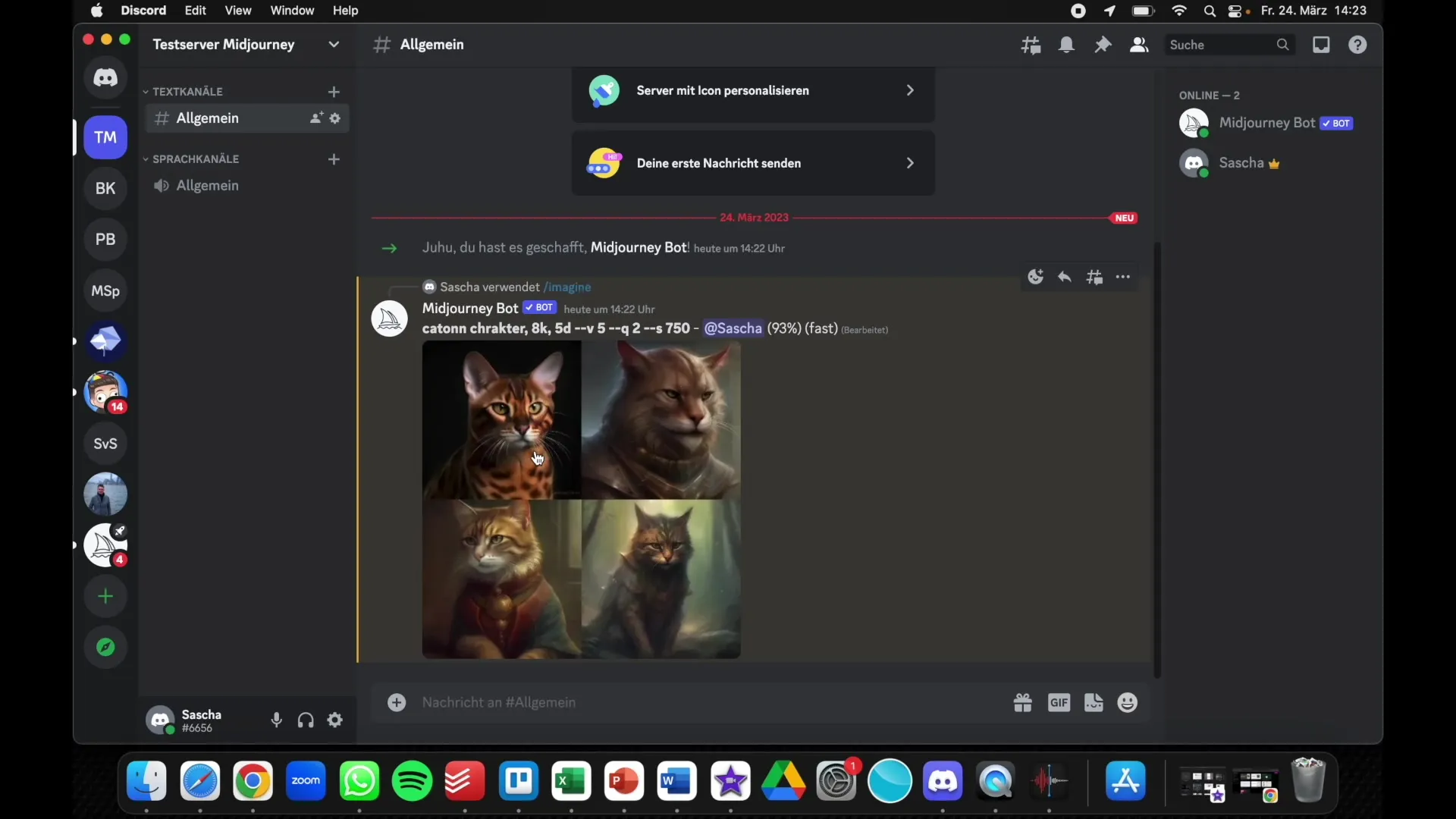This screenshot has height=819, width=1456.
Task: Open the GIF picker
Action: [1059, 703]
